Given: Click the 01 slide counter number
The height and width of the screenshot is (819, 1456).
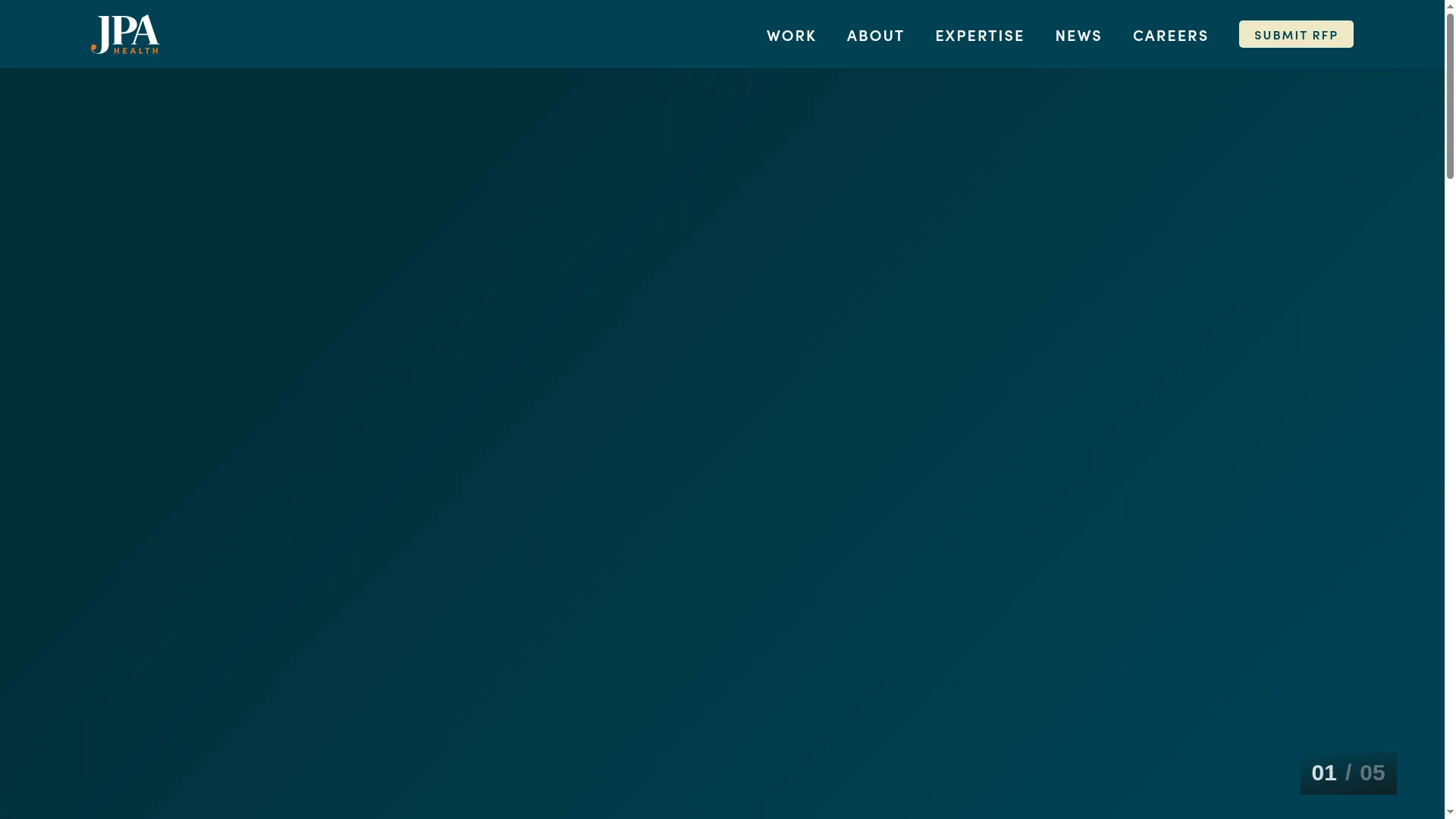Looking at the screenshot, I should coord(1323,773).
